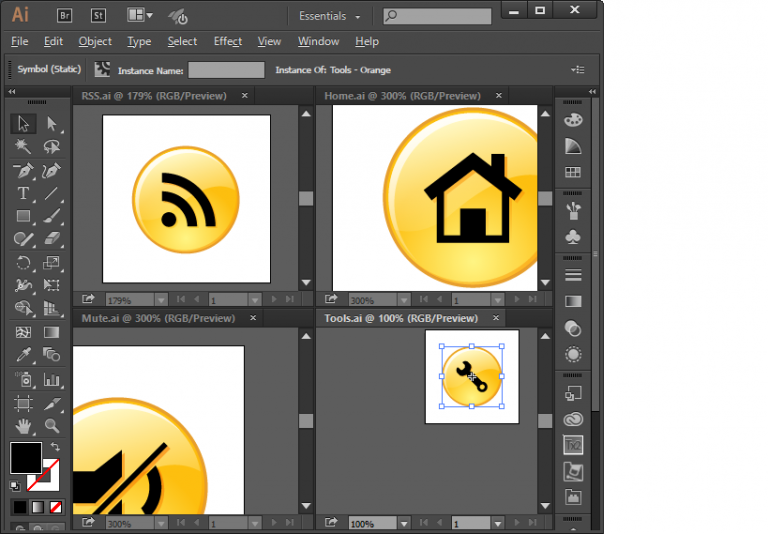Image resolution: width=768 pixels, height=534 pixels.
Task: Choose the Rectangle tool
Action: click(23, 216)
